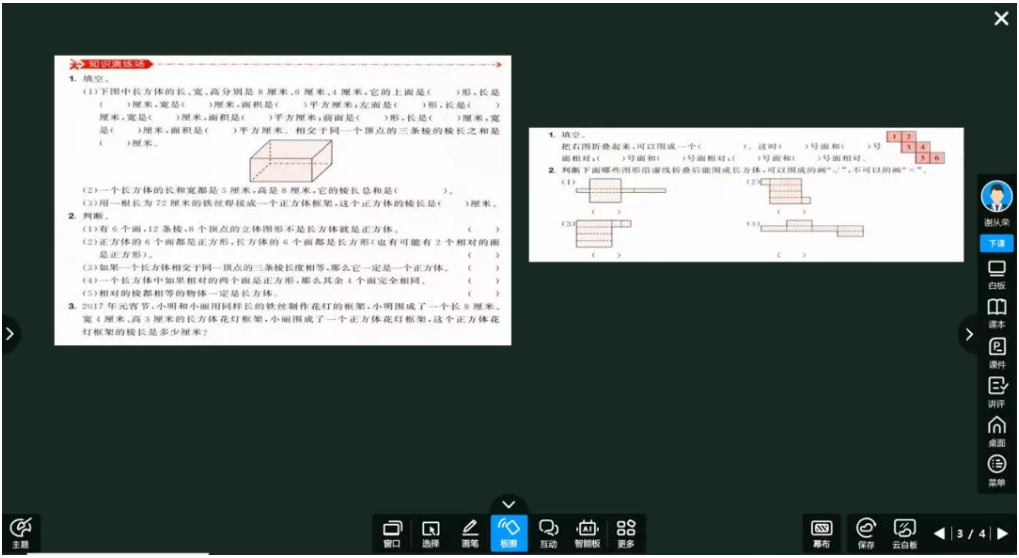Launch the 智能板 AI board
The height and width of the screenshot is (558, 1019).
[587, 532]
